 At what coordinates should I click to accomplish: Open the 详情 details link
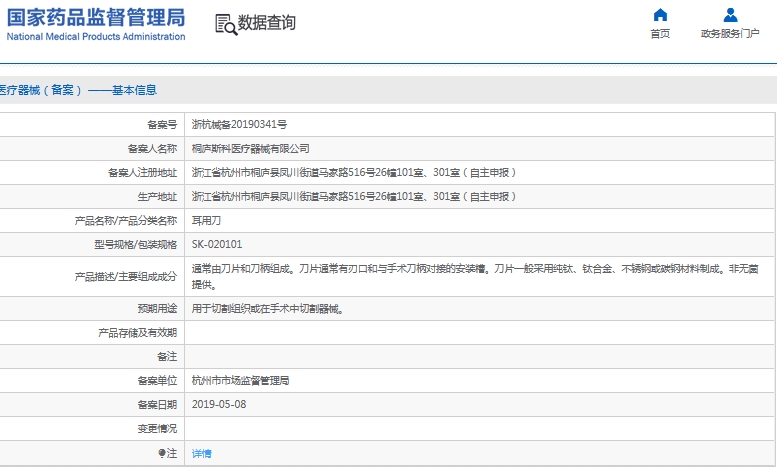pos(202,453)
